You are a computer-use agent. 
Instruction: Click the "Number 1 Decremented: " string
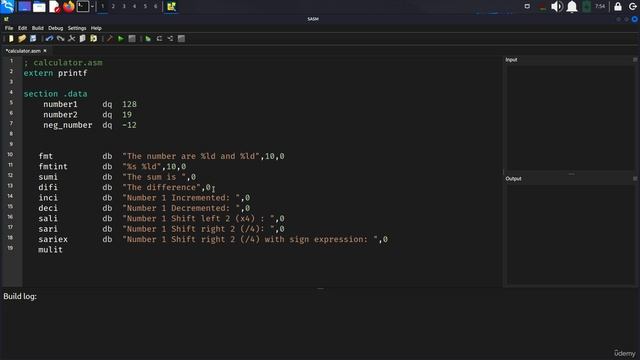tap(181, 208)
